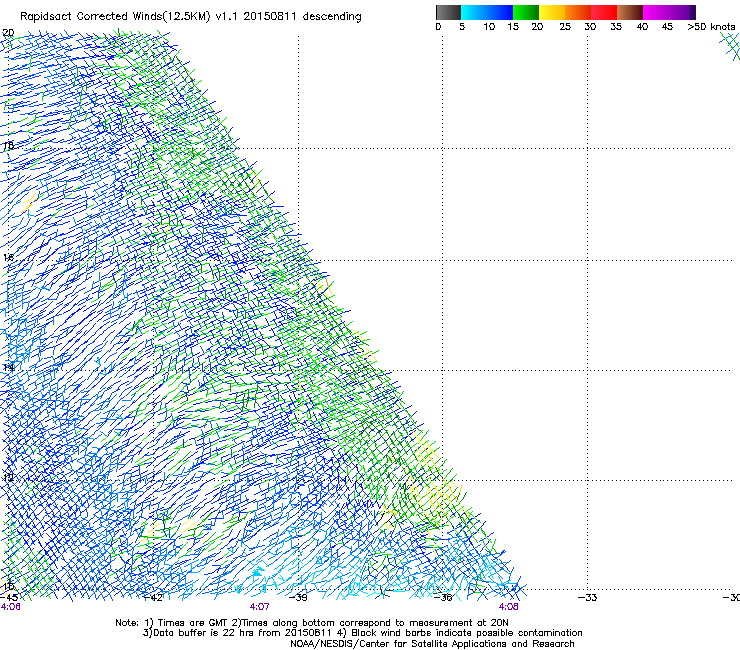740x650 pixels.
Task: Select the gray 0–5 knot legend segment
Action: [x=448, y=12]
